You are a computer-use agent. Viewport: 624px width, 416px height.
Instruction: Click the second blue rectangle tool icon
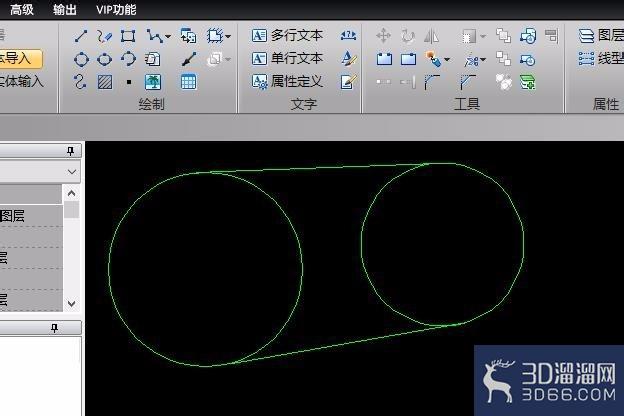point(408,59)
